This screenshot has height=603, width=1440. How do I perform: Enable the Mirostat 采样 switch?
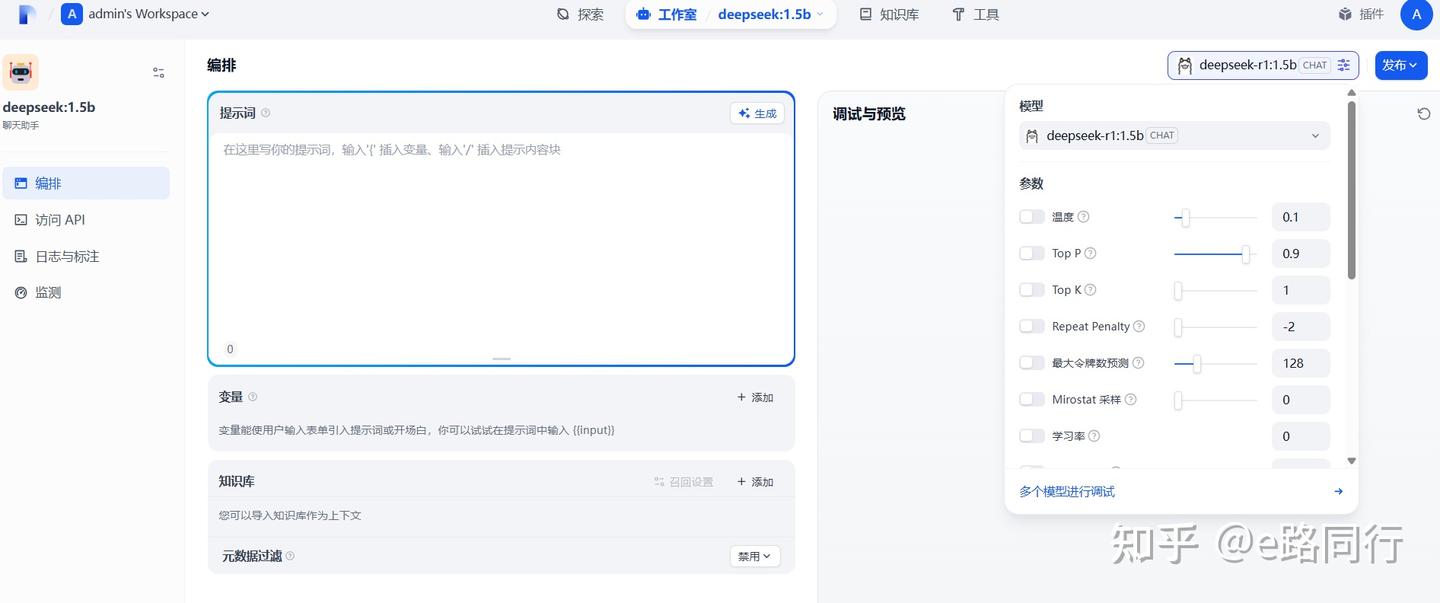click(x=1032, y=399)
